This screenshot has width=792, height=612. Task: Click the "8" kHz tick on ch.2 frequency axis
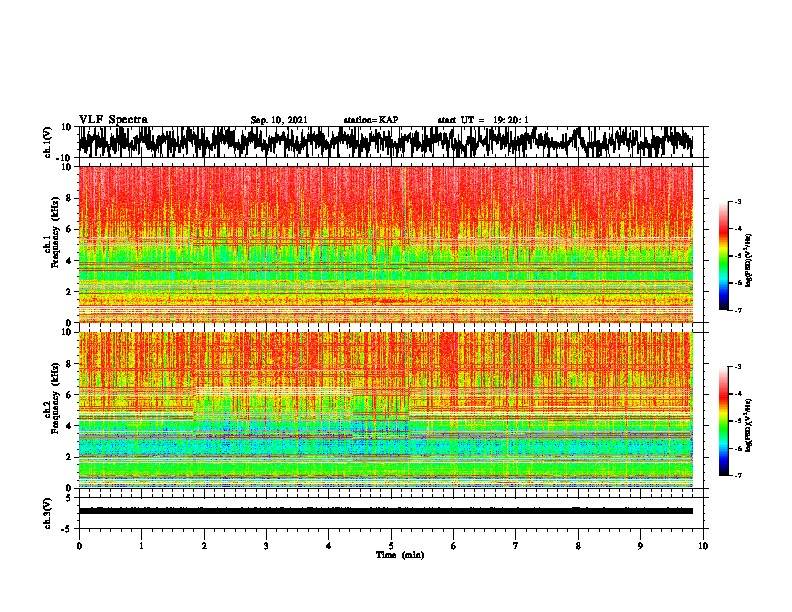point(70,364)
